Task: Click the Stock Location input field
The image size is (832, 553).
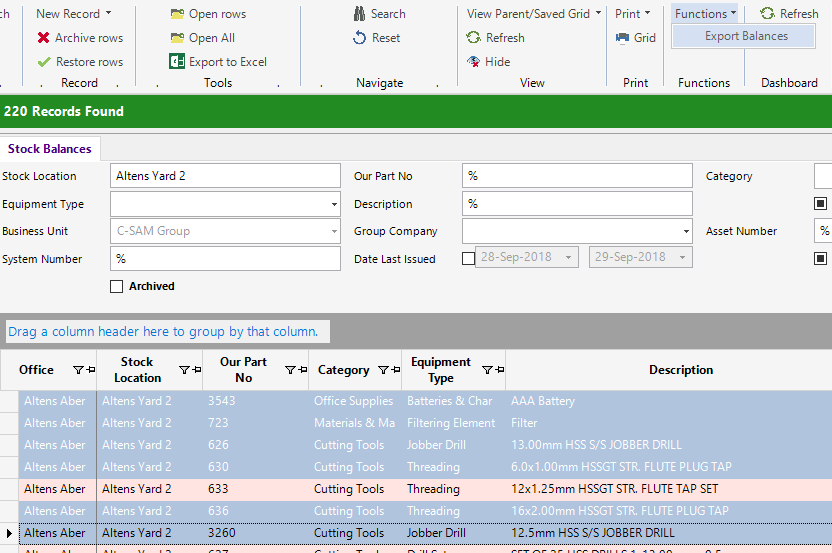Action: point(225,176)
